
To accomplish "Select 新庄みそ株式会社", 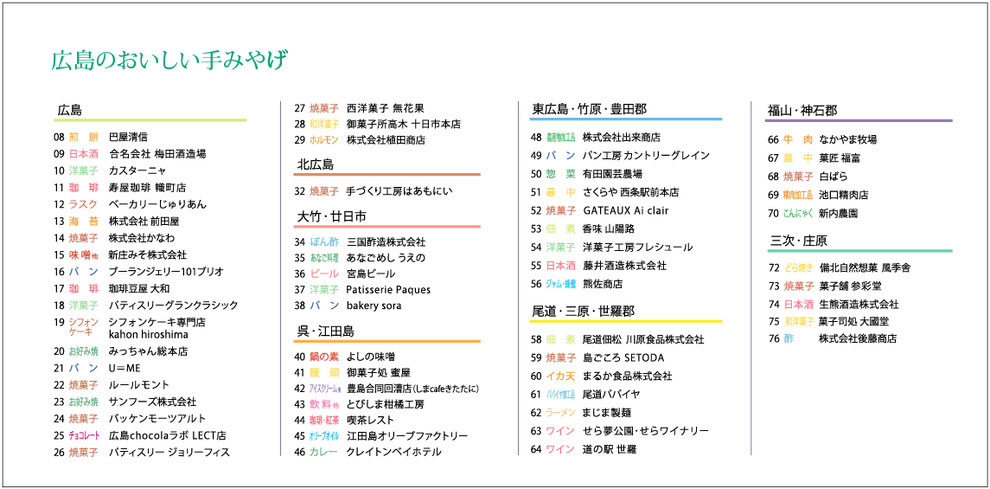I will coord(148,255).
